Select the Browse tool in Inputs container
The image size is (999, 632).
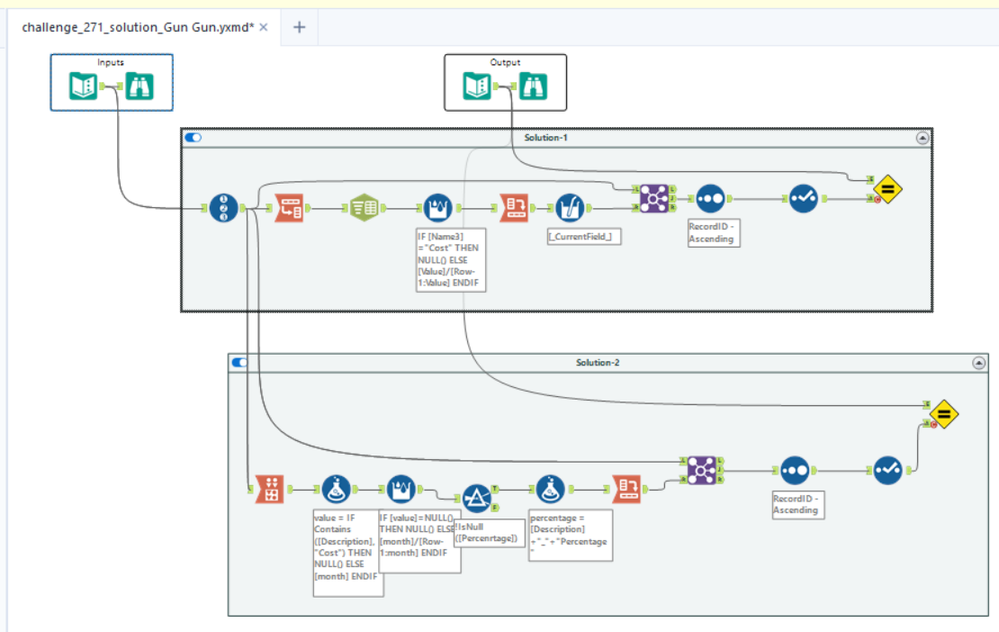140,86
